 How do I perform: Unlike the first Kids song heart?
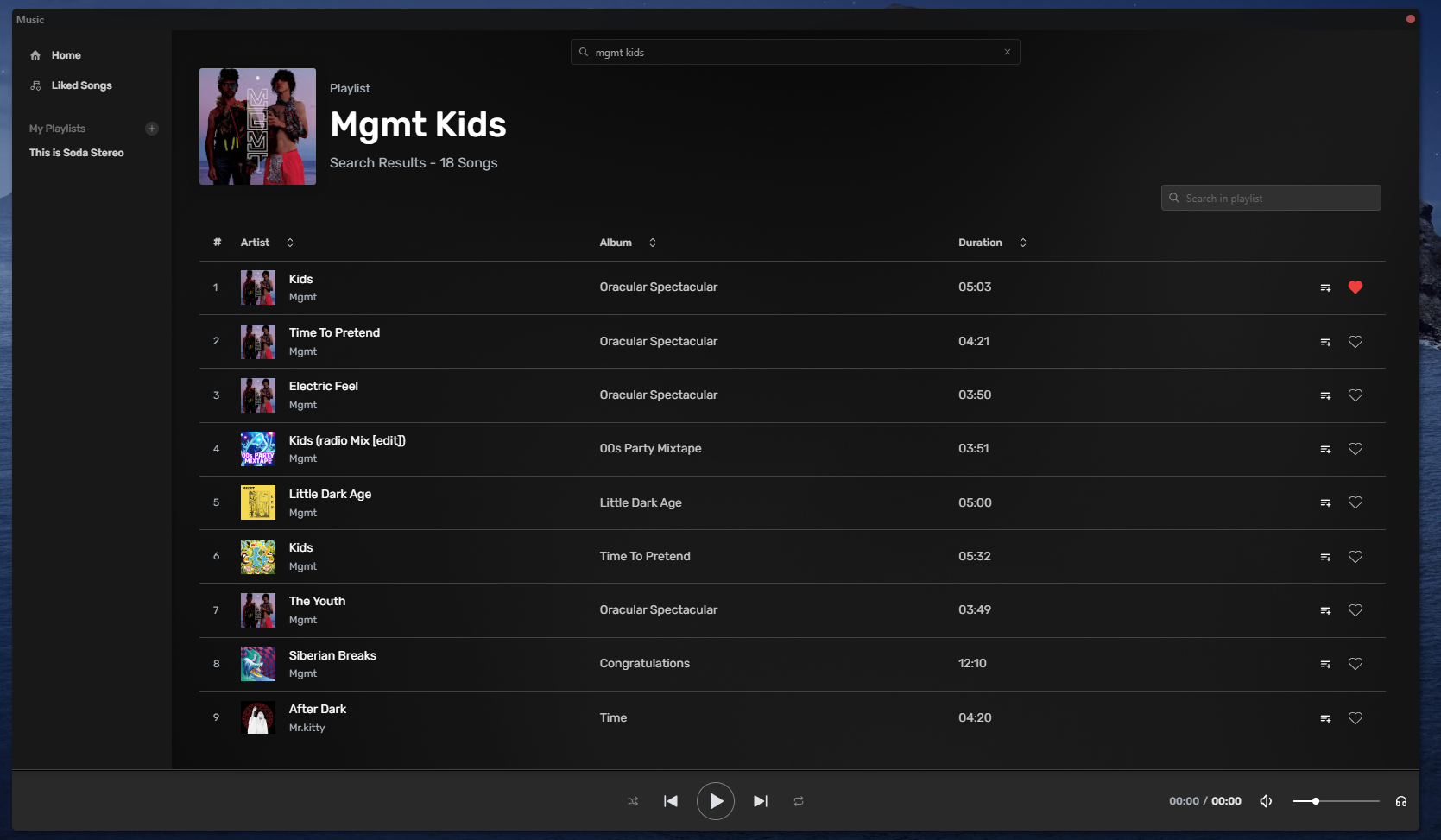tap(1355, 287)
